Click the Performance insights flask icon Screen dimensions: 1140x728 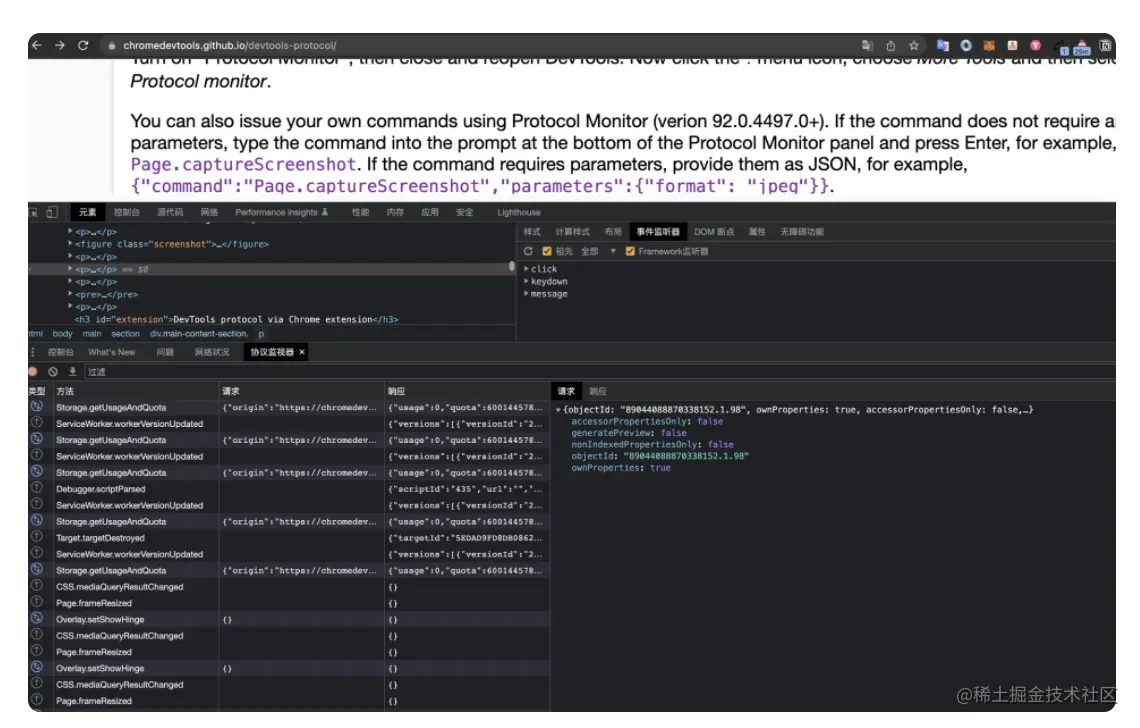(x=325, y=212)
